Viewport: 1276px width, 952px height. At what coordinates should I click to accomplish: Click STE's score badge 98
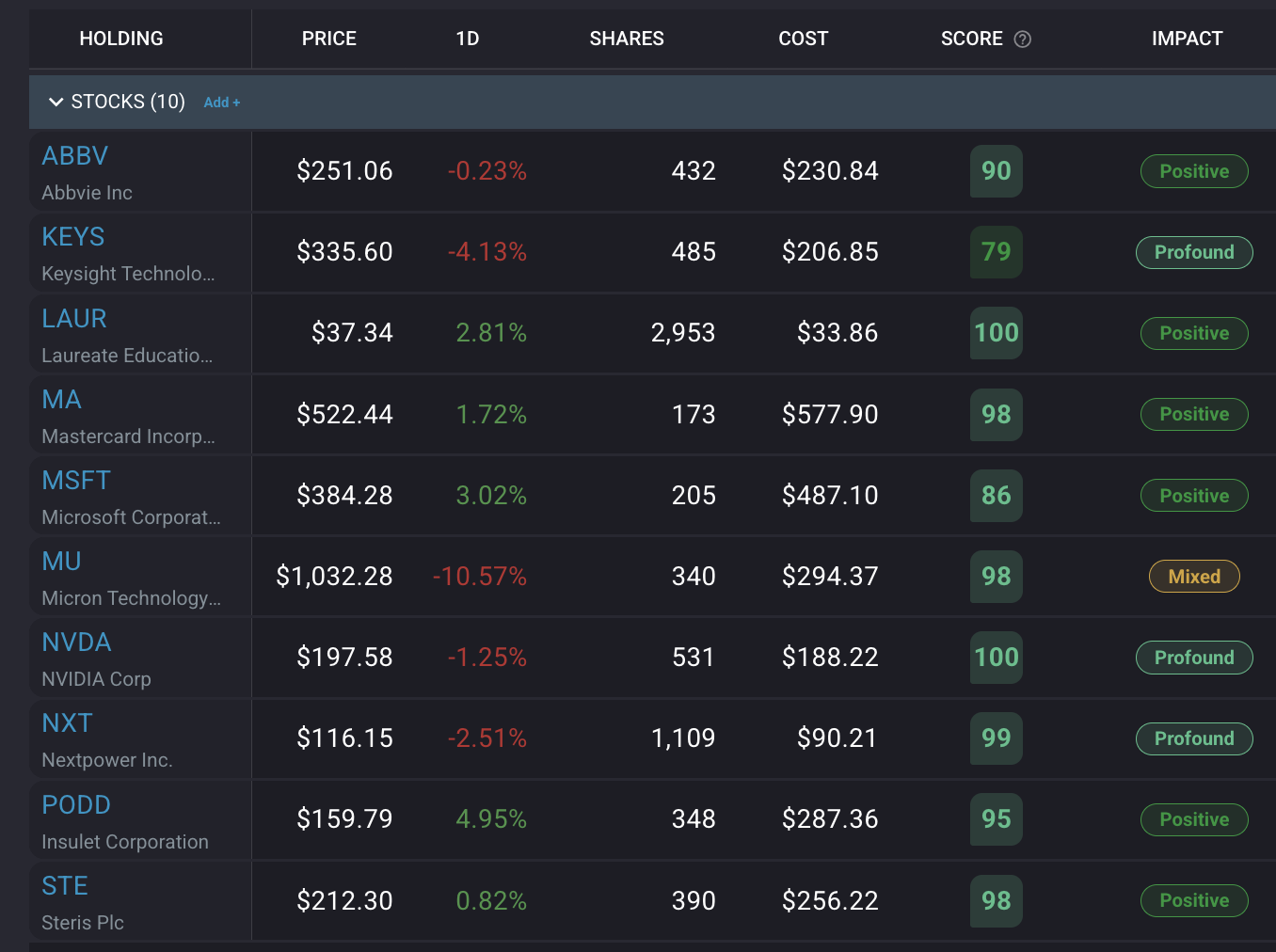pos(997,901)
